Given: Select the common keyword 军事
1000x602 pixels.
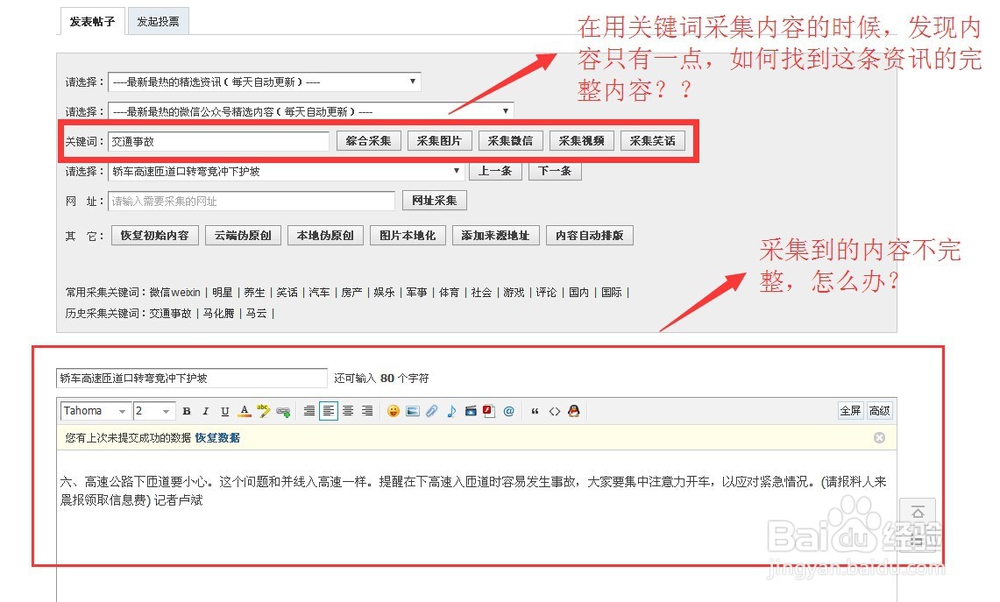Looking at the screenshot, I should pyautogui.click(x=417, y=292).
